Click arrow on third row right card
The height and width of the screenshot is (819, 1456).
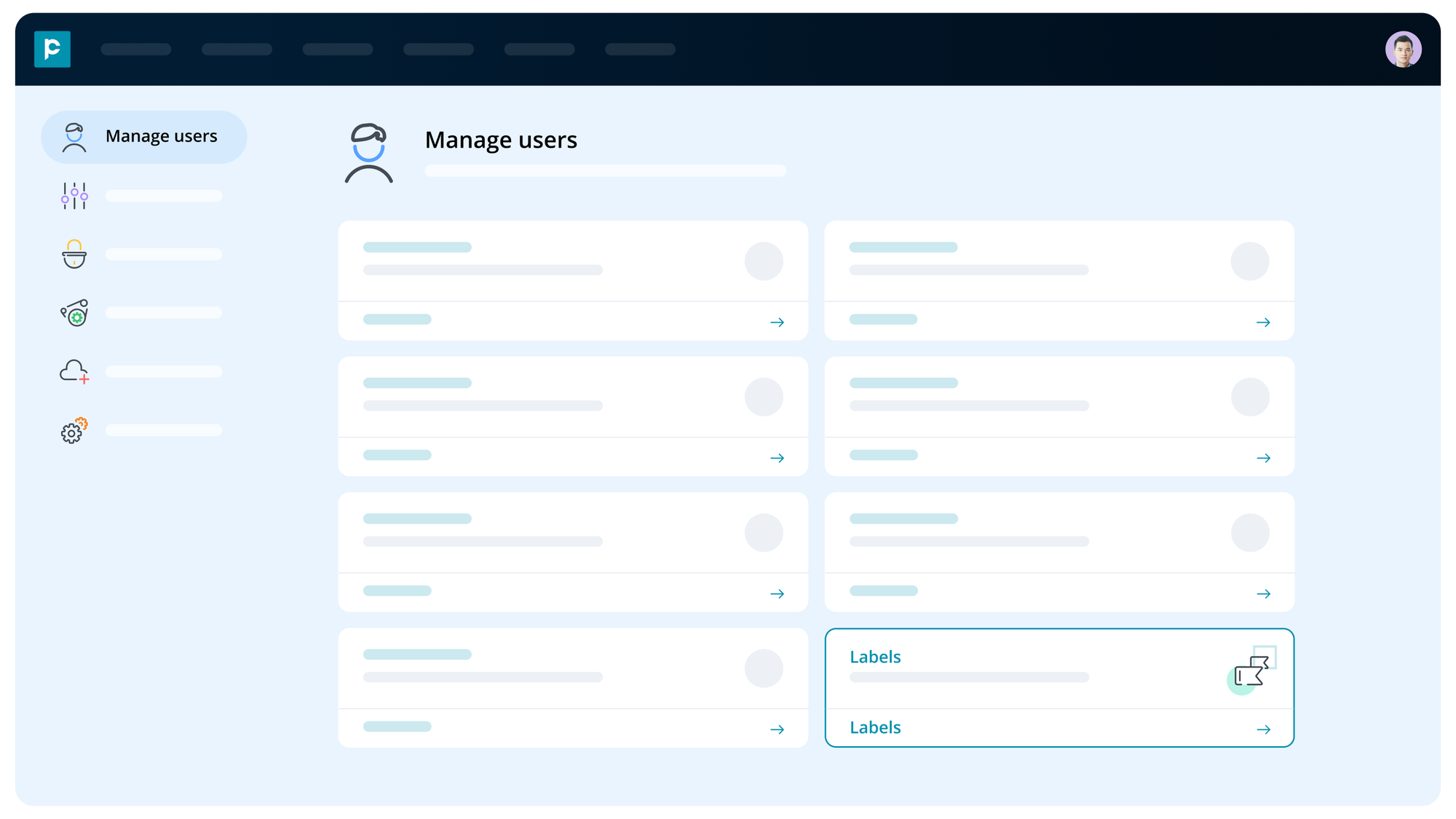click(1263, 593)
